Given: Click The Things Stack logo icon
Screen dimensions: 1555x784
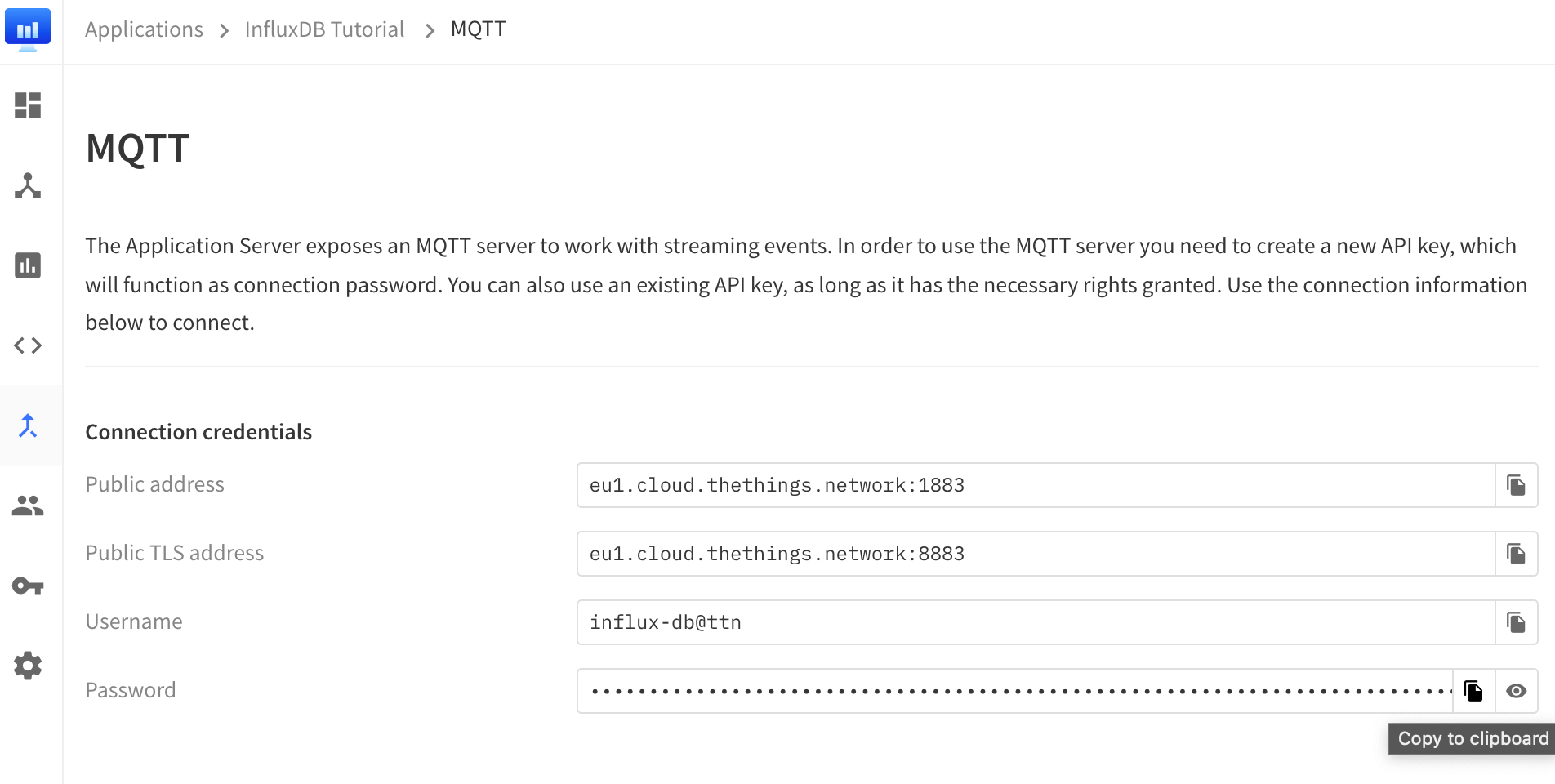Looking at the screenshot, I should (x=28, y=29).
